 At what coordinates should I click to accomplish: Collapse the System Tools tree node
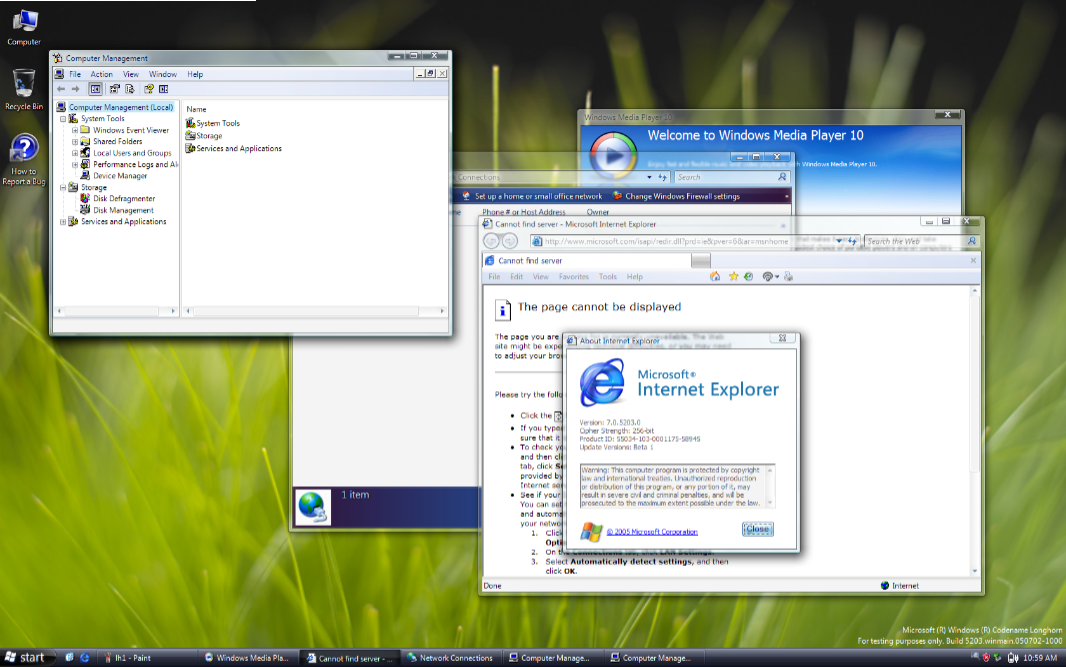tap(63, 119)
